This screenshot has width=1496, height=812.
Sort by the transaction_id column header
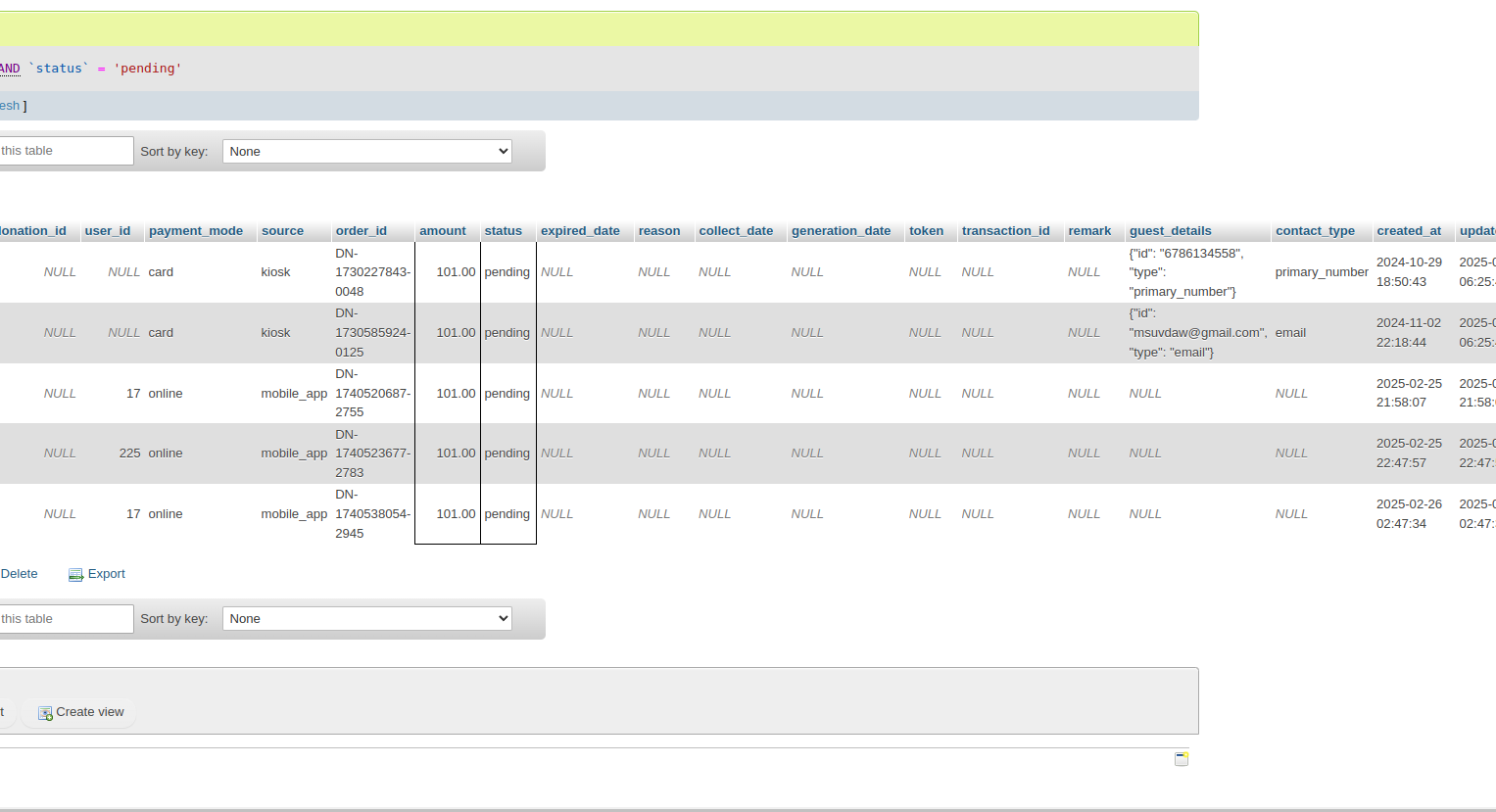(1005, 231)
